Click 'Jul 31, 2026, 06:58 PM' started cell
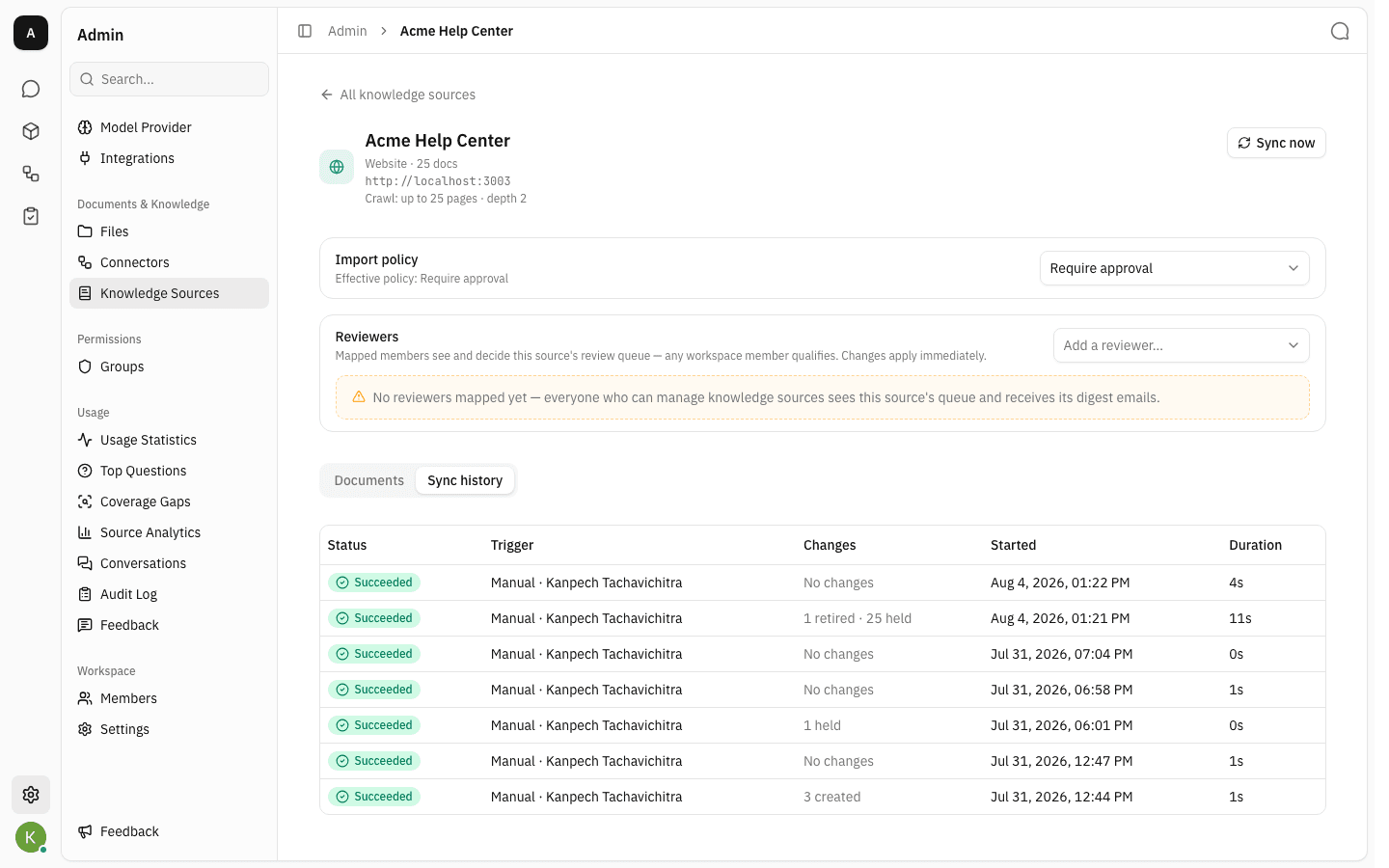The image size is (1389, 868). pyautogui.click(x=1061, y=690)
